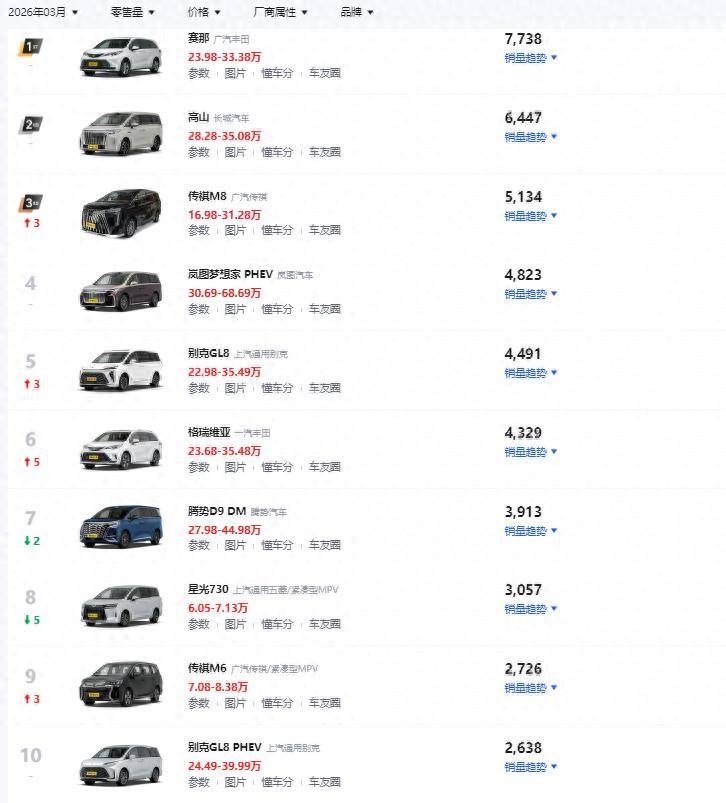
Task: Open the 价格 filter dropdown
Action: [204, 12]
